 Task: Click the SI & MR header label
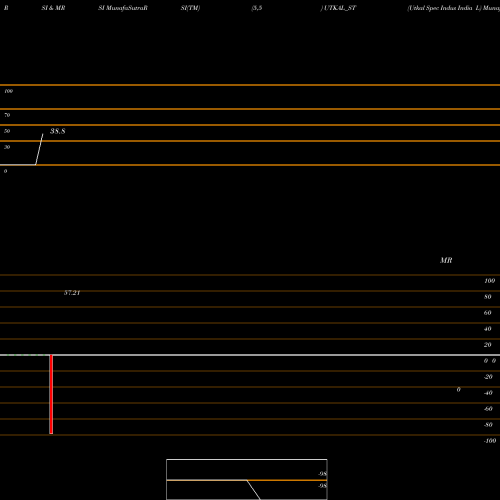(x=53, y=8)
